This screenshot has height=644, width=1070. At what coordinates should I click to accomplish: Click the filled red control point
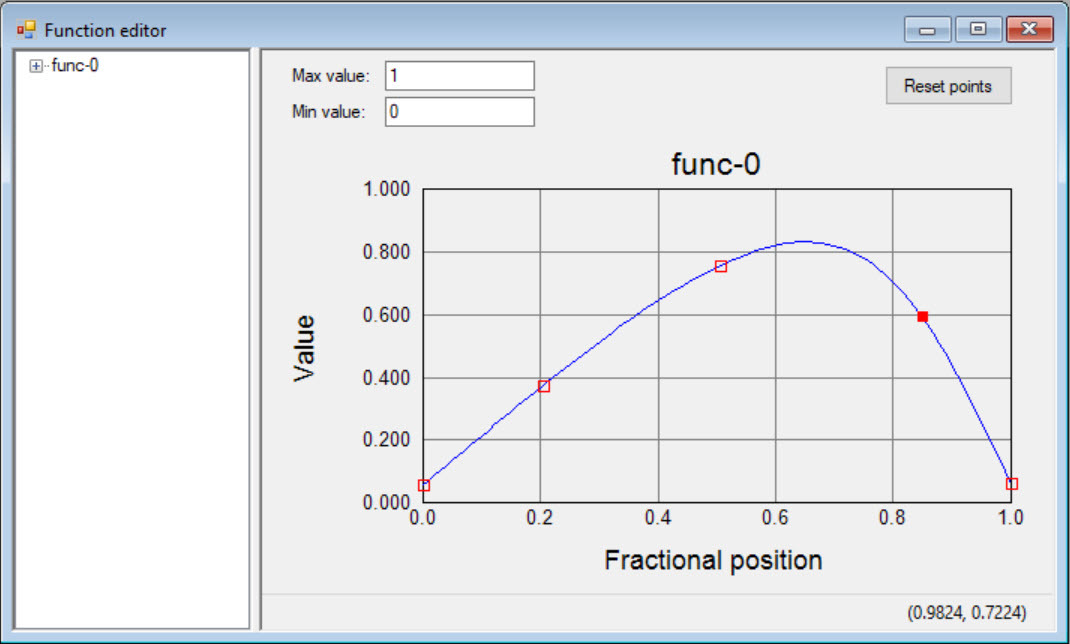(x=923, y=317)
